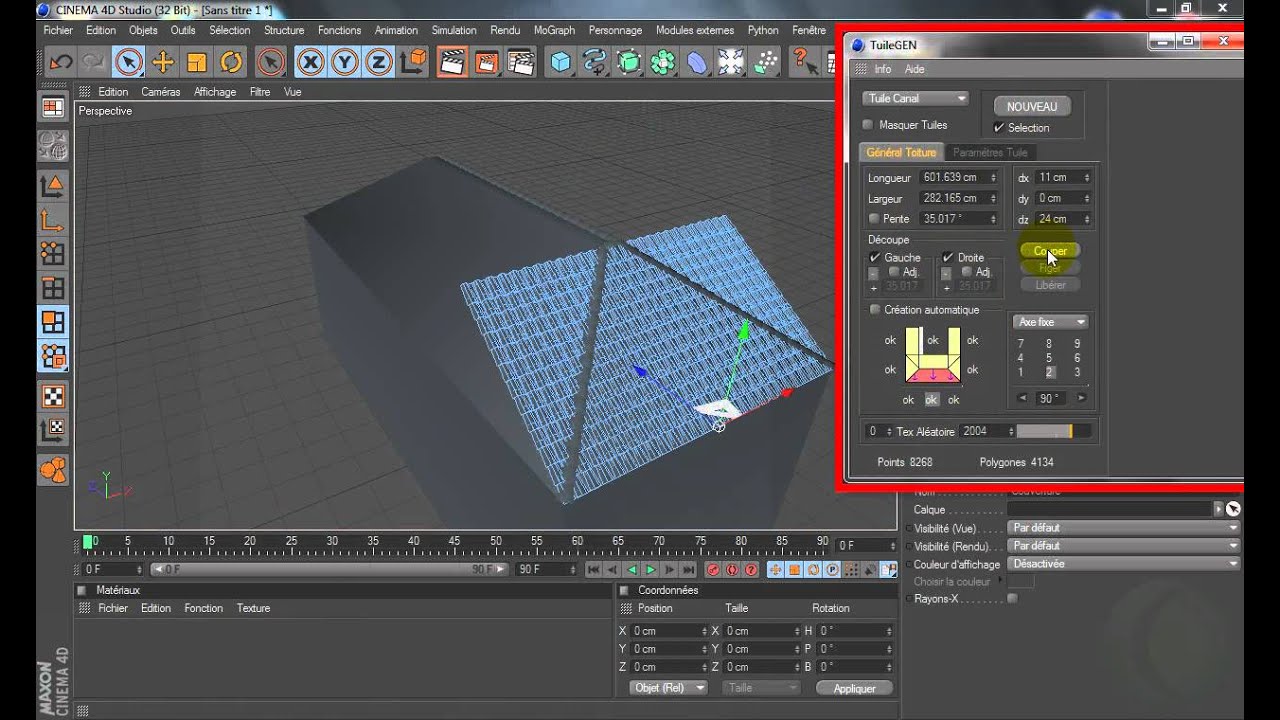This screenshot has width=1280, height=720.
Task: Open the spline tools icon
Action: [x=595, y=62]
